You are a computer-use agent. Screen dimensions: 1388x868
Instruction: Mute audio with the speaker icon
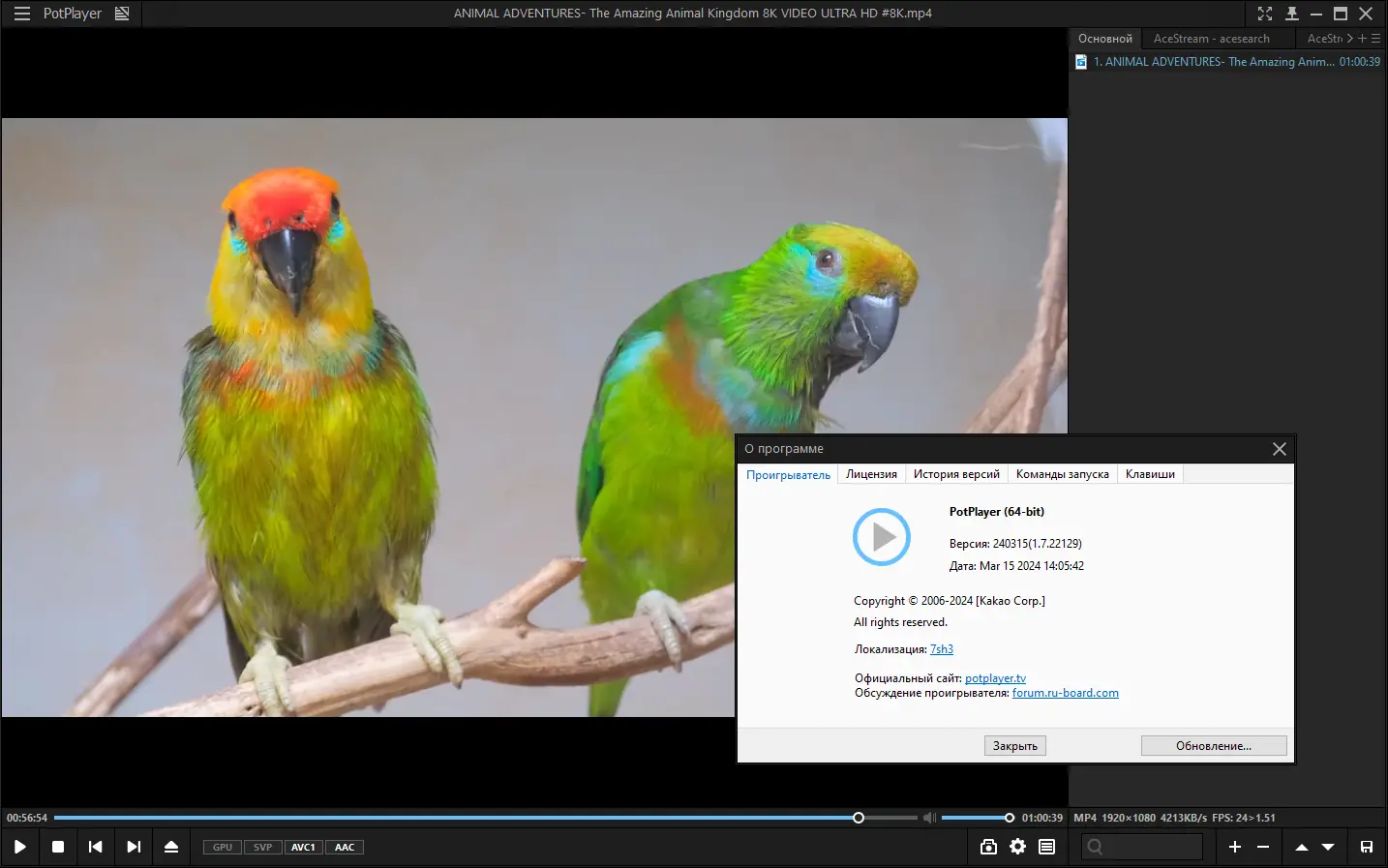(x=929, y=818)
